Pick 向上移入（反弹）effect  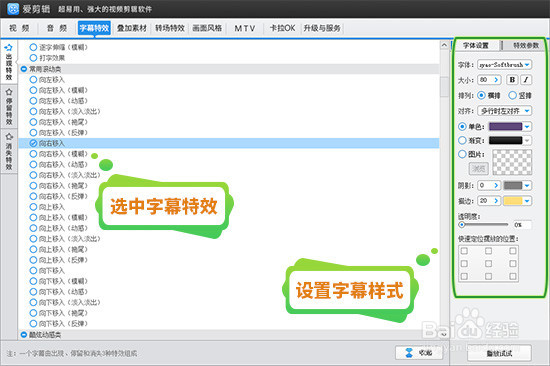(x=59, y=260)
